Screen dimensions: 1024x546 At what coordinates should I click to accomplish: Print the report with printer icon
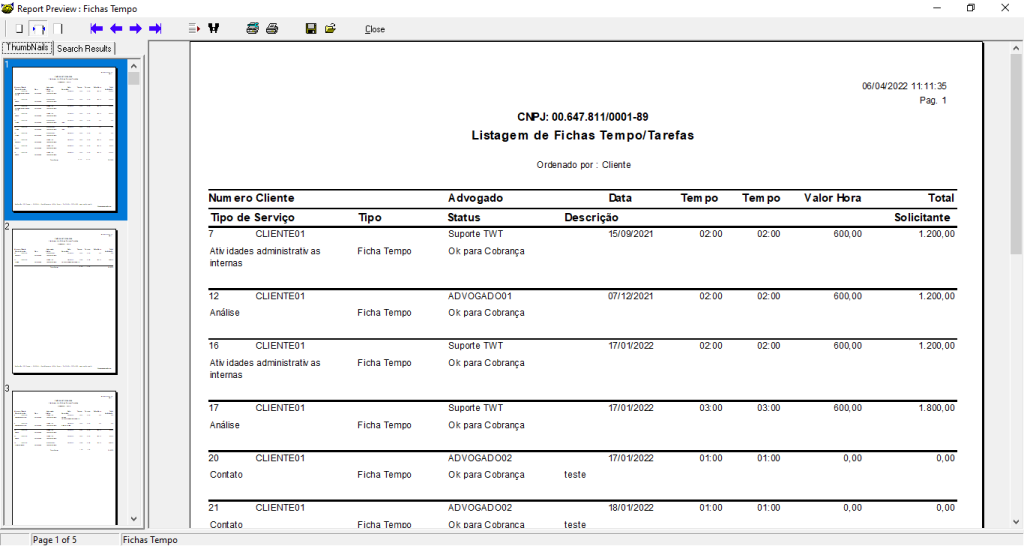pos(272,29)
